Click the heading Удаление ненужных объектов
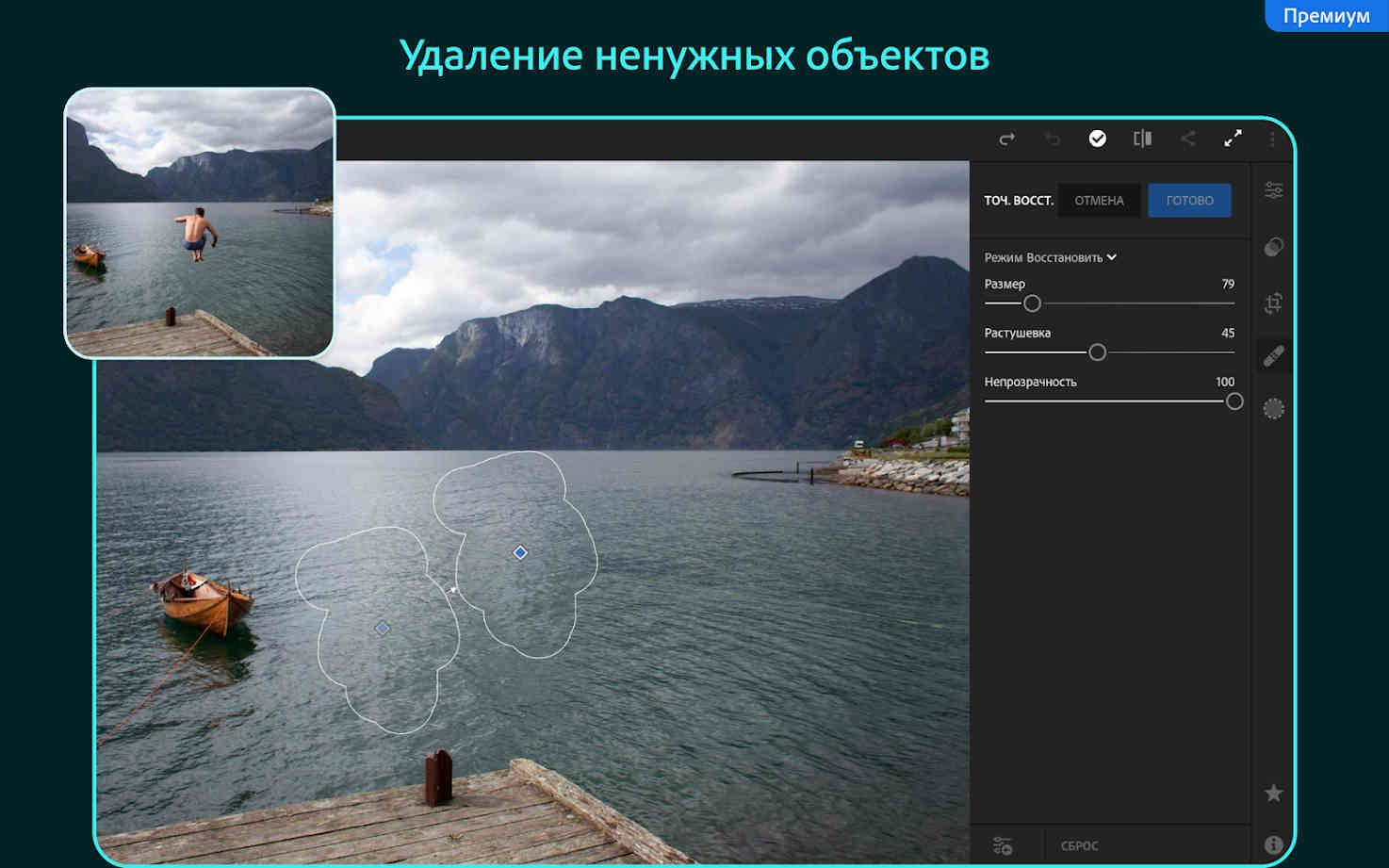This screenshot has width=1389, height=868. click(694, 56)
